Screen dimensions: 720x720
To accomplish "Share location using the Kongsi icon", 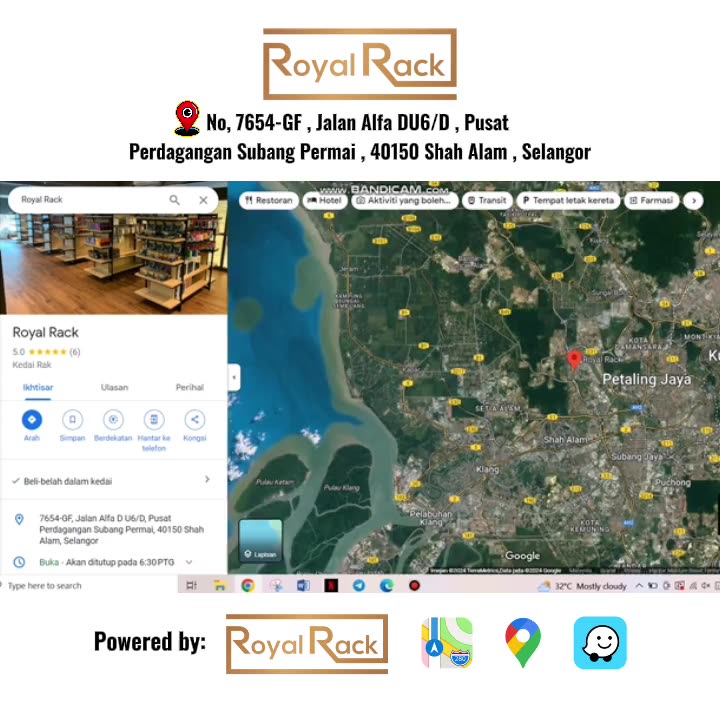I will tap(195, 420).
